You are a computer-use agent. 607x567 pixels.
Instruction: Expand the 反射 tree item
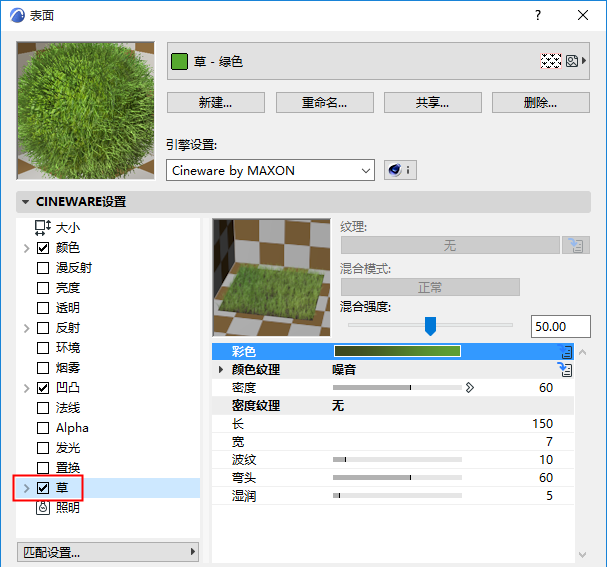coord(26,328)
